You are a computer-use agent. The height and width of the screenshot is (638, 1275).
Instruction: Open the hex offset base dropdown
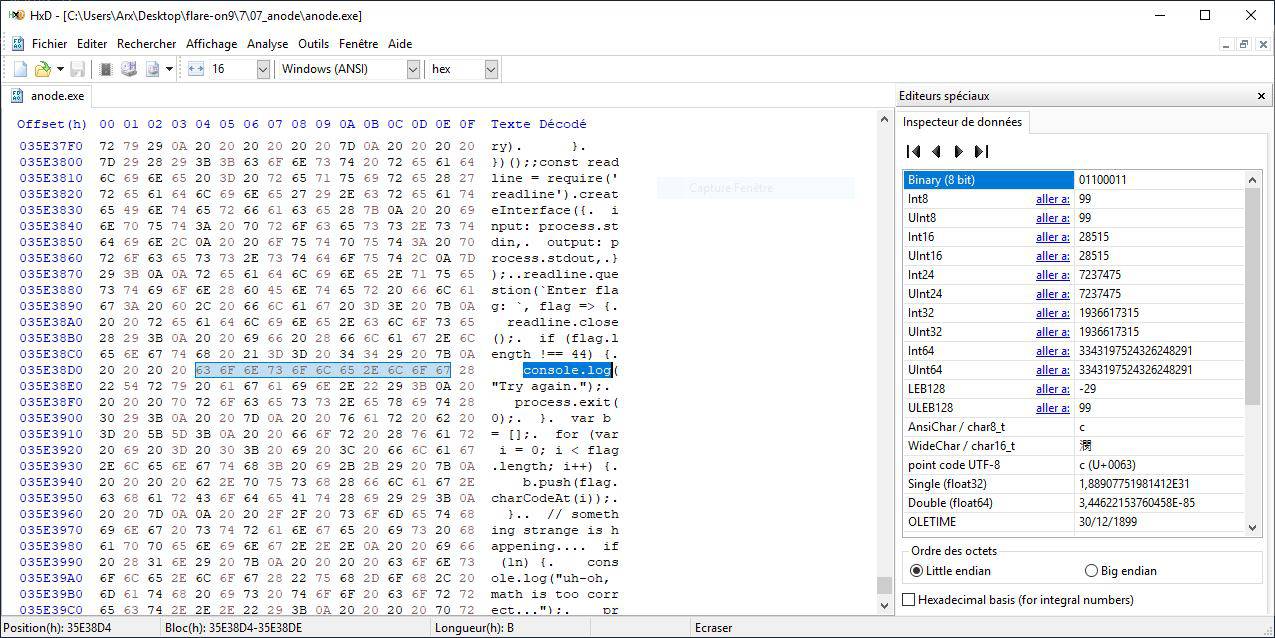[490, 69]
